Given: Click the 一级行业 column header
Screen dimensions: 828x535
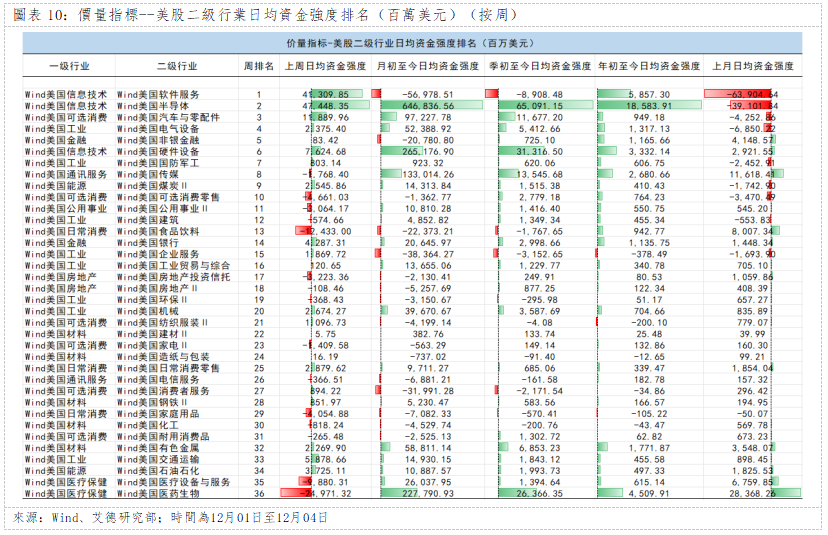Looking at the screenshot, I should [68, 65].
